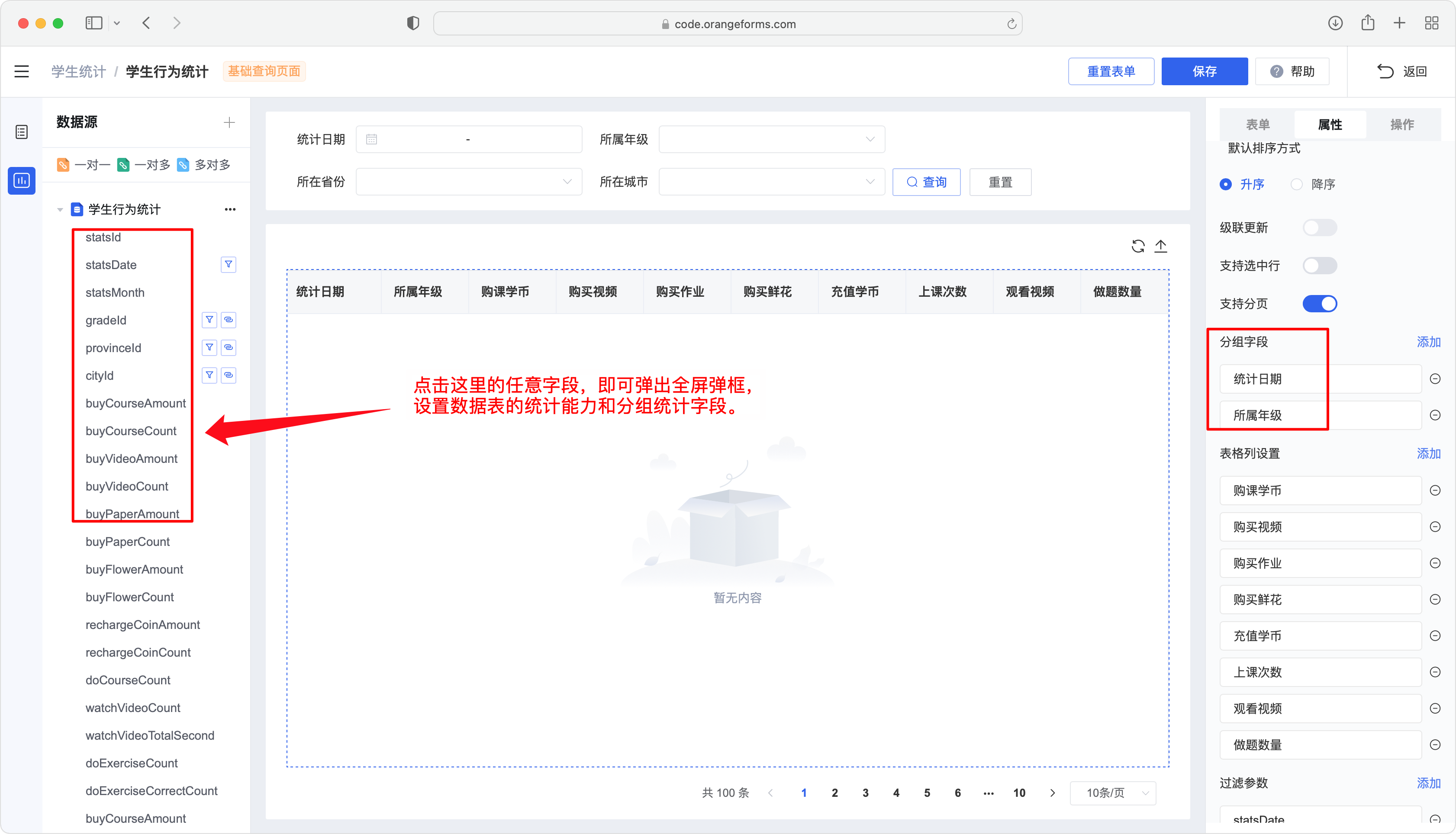Switch to the 属性 tab
1456x834 pixels.
[x=1330, y=124]
